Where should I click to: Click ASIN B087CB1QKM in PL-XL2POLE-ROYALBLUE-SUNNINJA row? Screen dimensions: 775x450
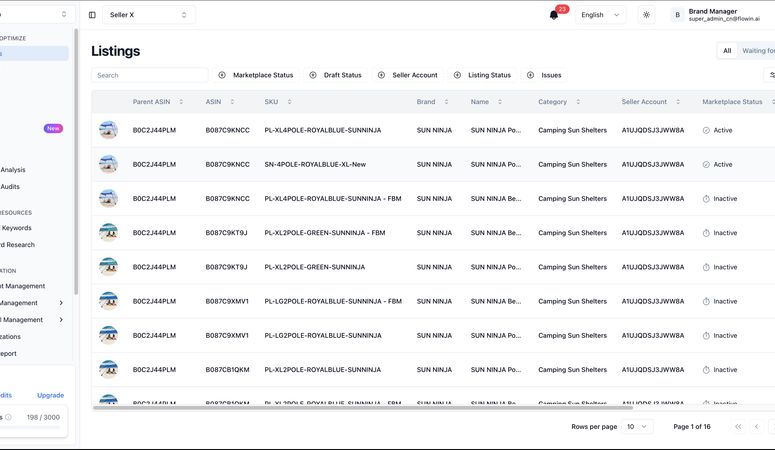tap(227, 369)
